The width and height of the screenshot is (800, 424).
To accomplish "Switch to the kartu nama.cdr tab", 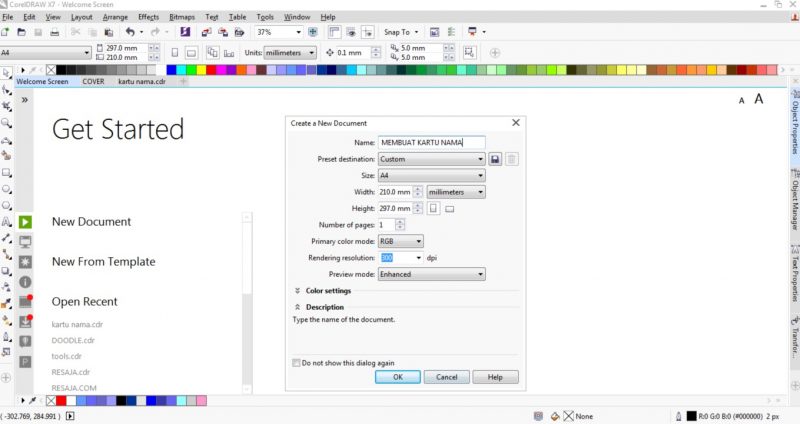I will 142,82.
